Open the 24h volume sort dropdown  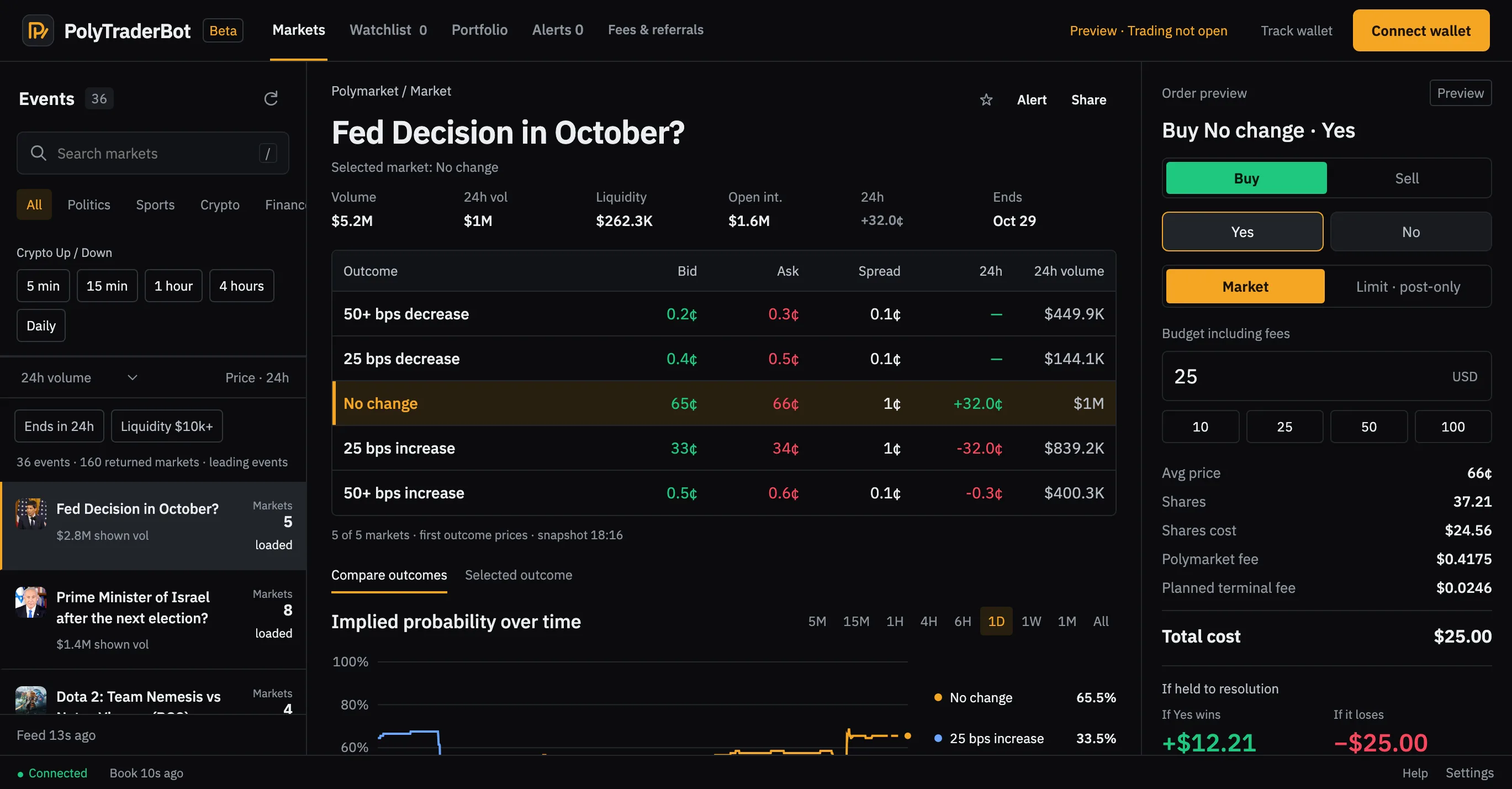(x=79, y=377)
